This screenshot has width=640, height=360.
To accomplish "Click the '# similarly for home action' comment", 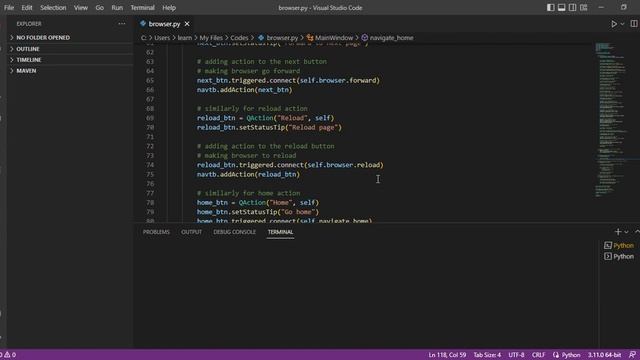I will click(248, 193).
